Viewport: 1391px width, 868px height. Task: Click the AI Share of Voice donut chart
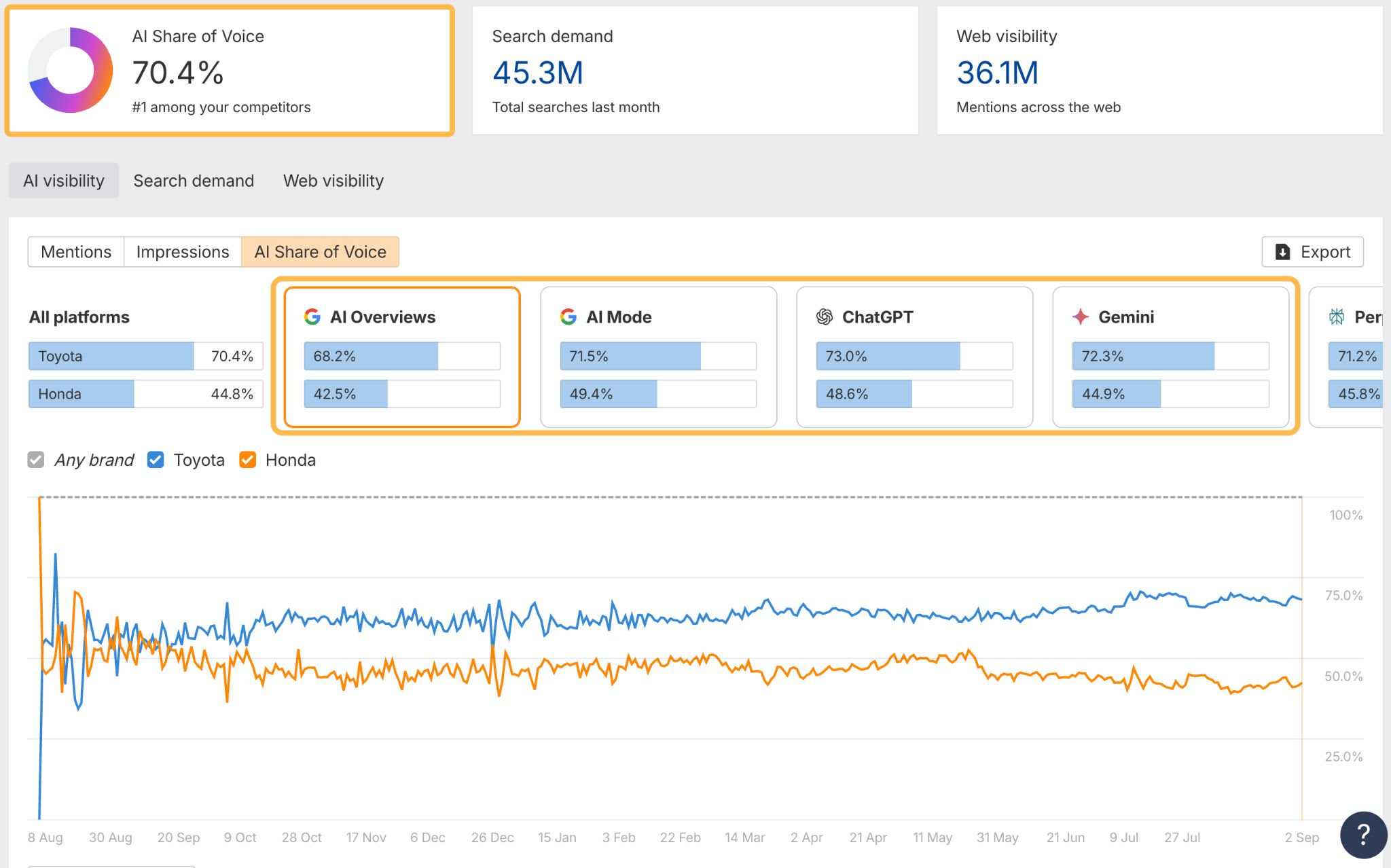[x=70, y=71]
